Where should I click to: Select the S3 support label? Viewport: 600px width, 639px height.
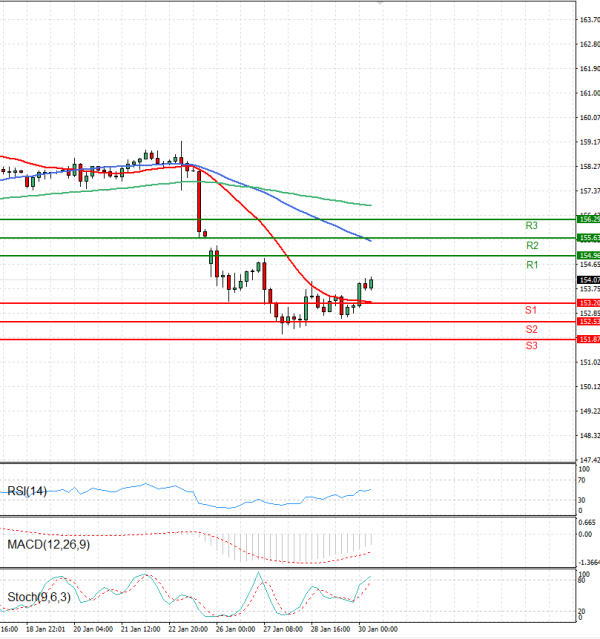(532, 346)
